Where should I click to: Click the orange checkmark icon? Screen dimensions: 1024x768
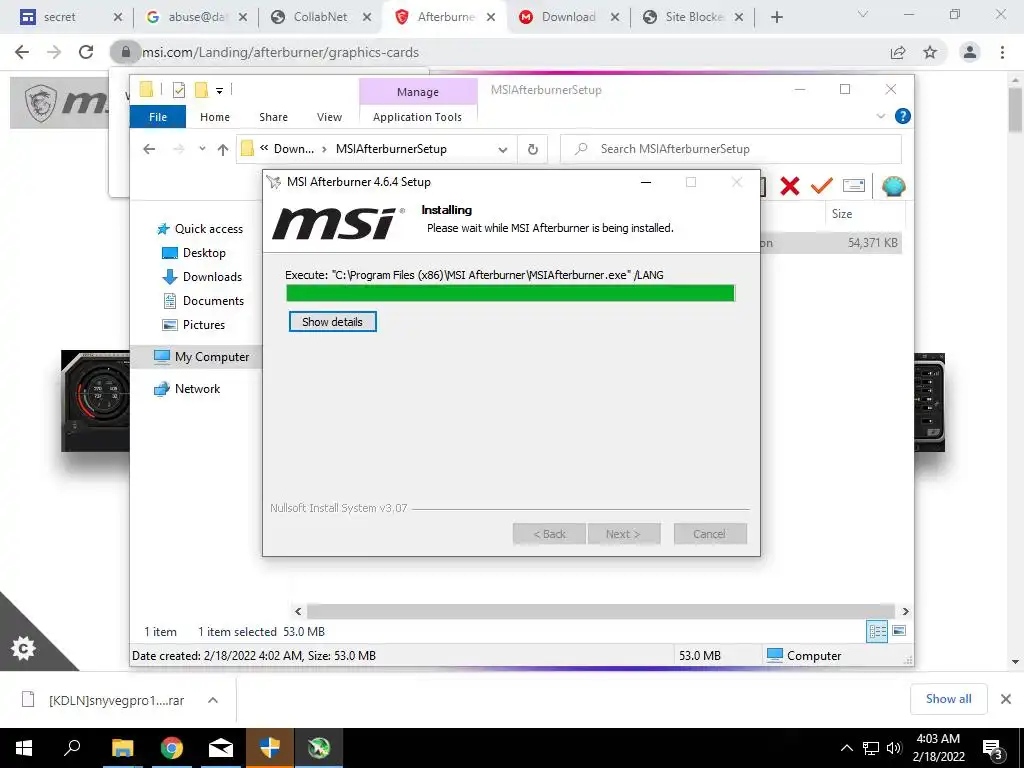[822, 186]
